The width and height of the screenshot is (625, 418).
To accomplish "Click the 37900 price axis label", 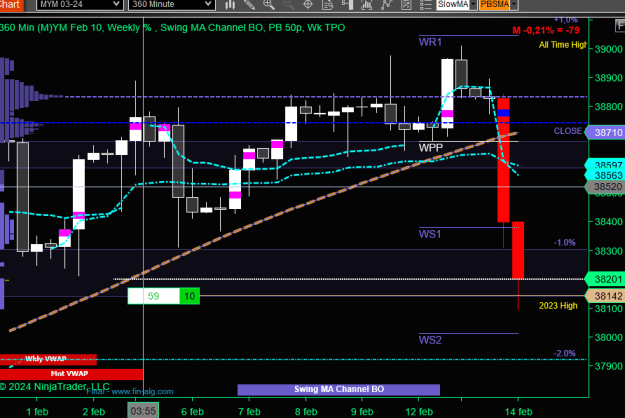I will [x=609, y=366].
